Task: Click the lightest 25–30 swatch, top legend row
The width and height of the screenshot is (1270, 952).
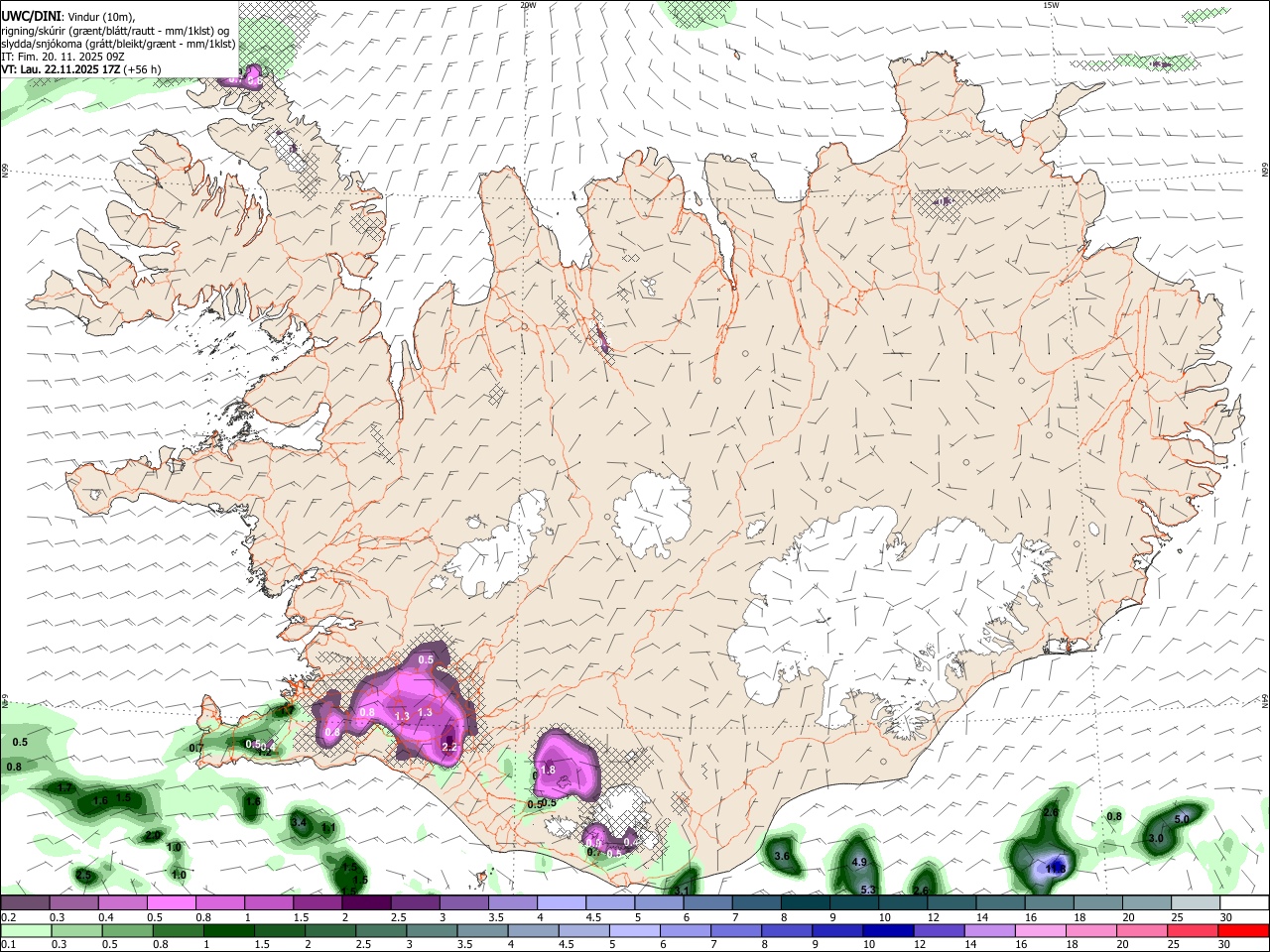Action: point(1196,903)
